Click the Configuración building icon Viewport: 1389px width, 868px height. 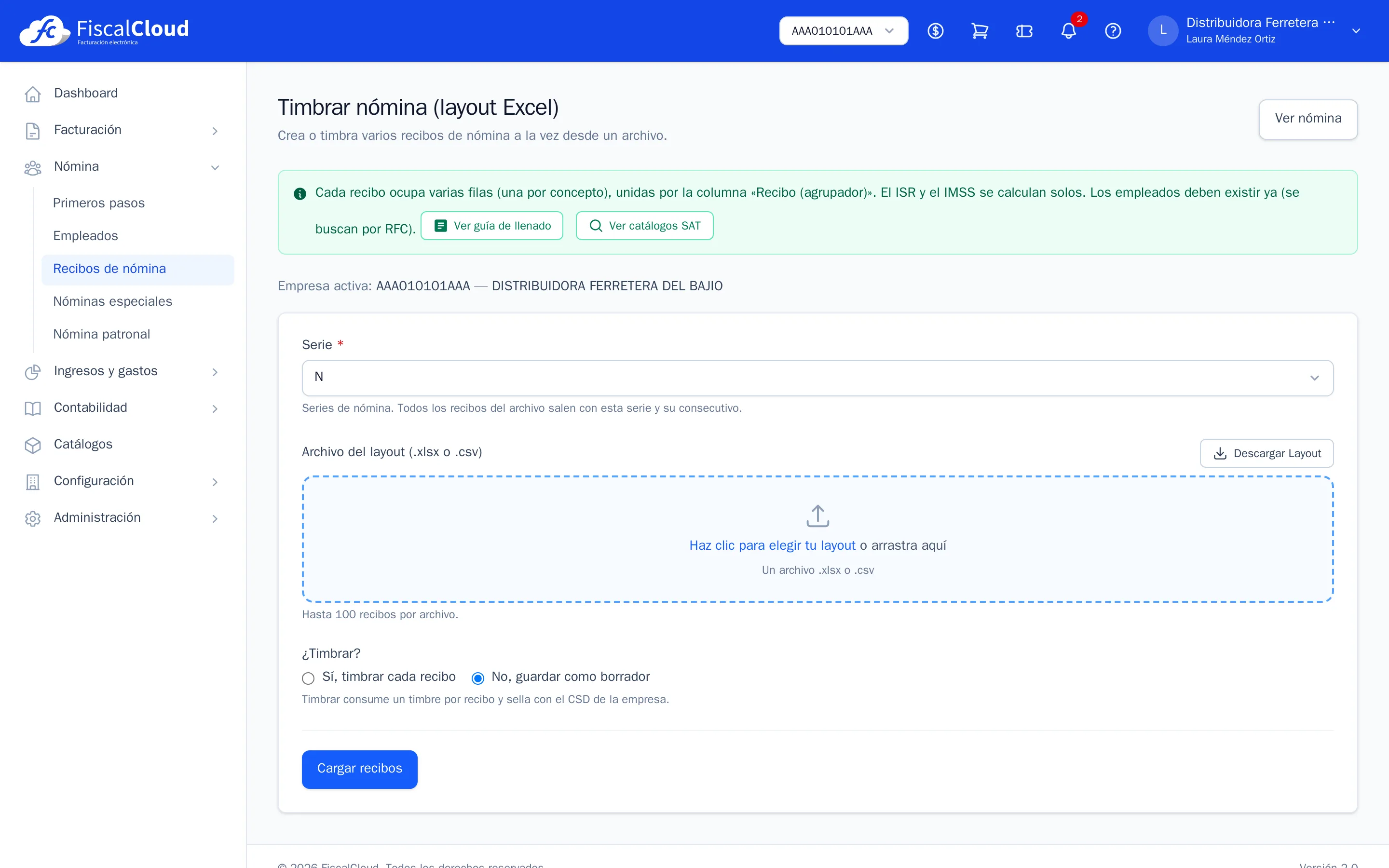tap(33, 482)
